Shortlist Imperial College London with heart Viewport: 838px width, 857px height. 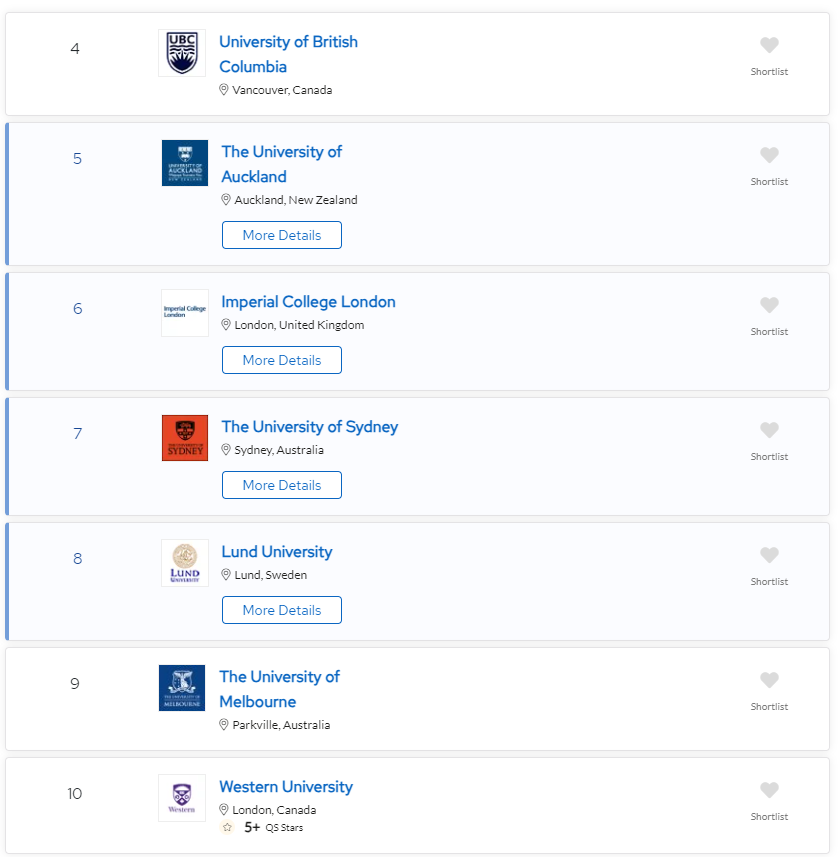point(769,305)
